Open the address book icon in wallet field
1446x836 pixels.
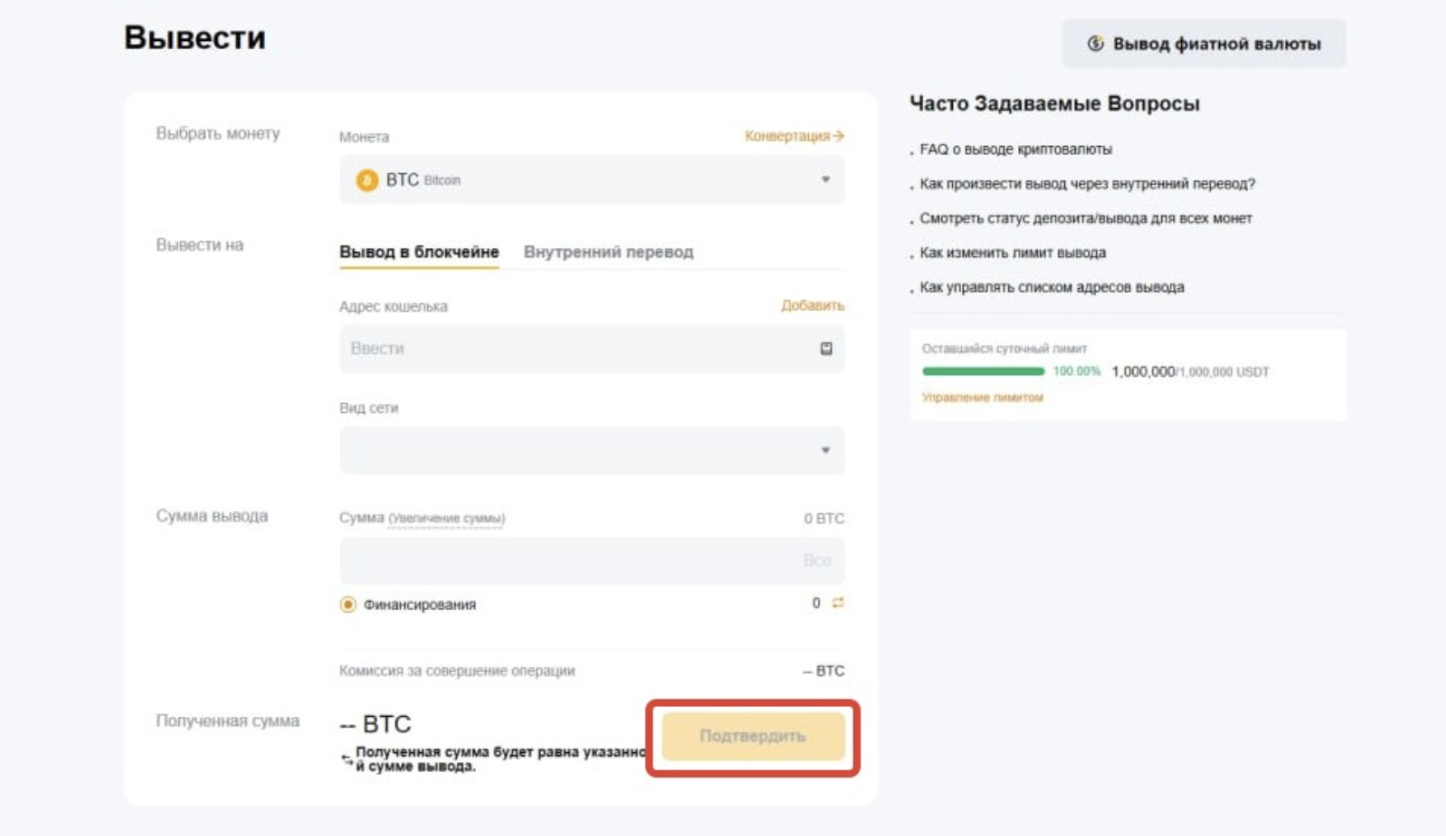(826, 349)
